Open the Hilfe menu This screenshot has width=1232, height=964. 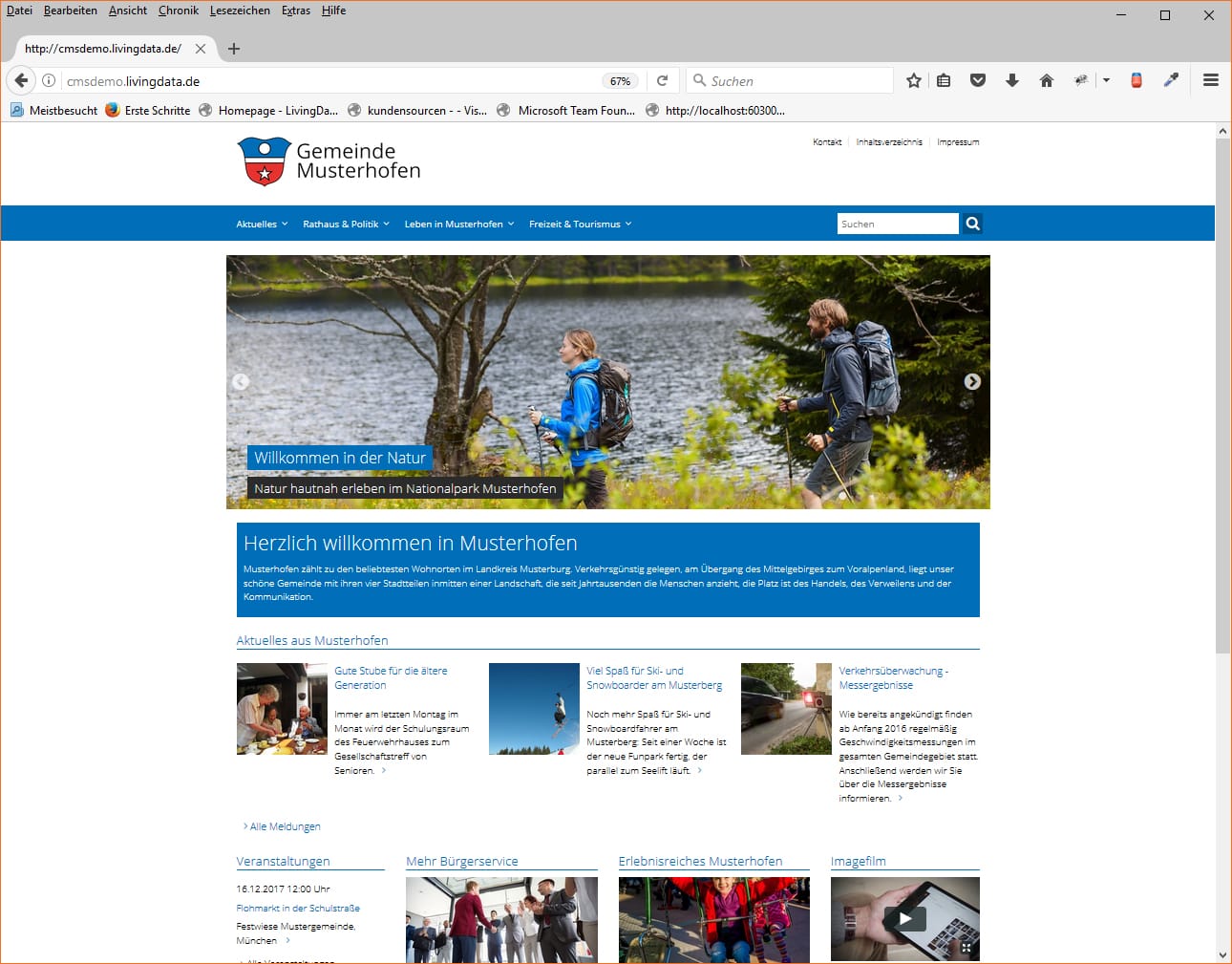click(x=333, y=11)
